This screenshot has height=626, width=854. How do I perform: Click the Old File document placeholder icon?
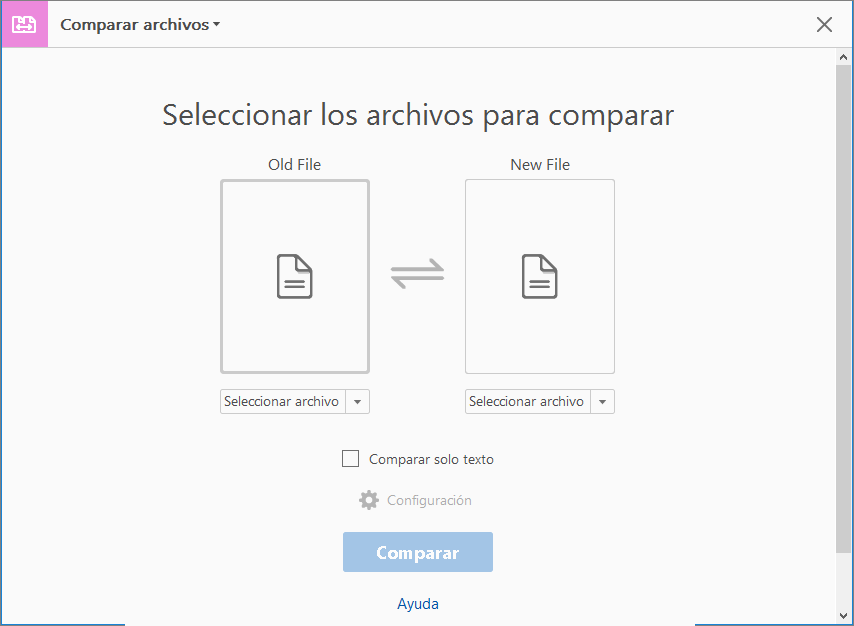[294, 276]
